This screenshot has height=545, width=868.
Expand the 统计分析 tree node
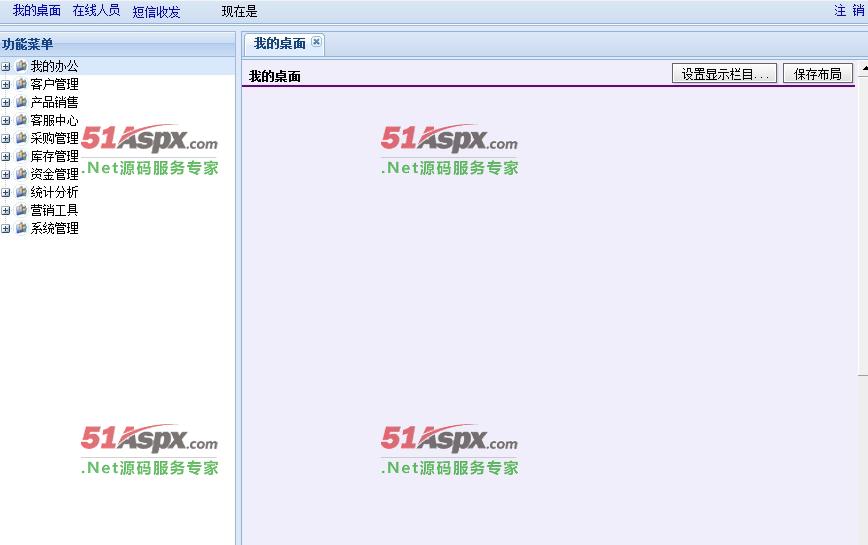click(6, 193)
